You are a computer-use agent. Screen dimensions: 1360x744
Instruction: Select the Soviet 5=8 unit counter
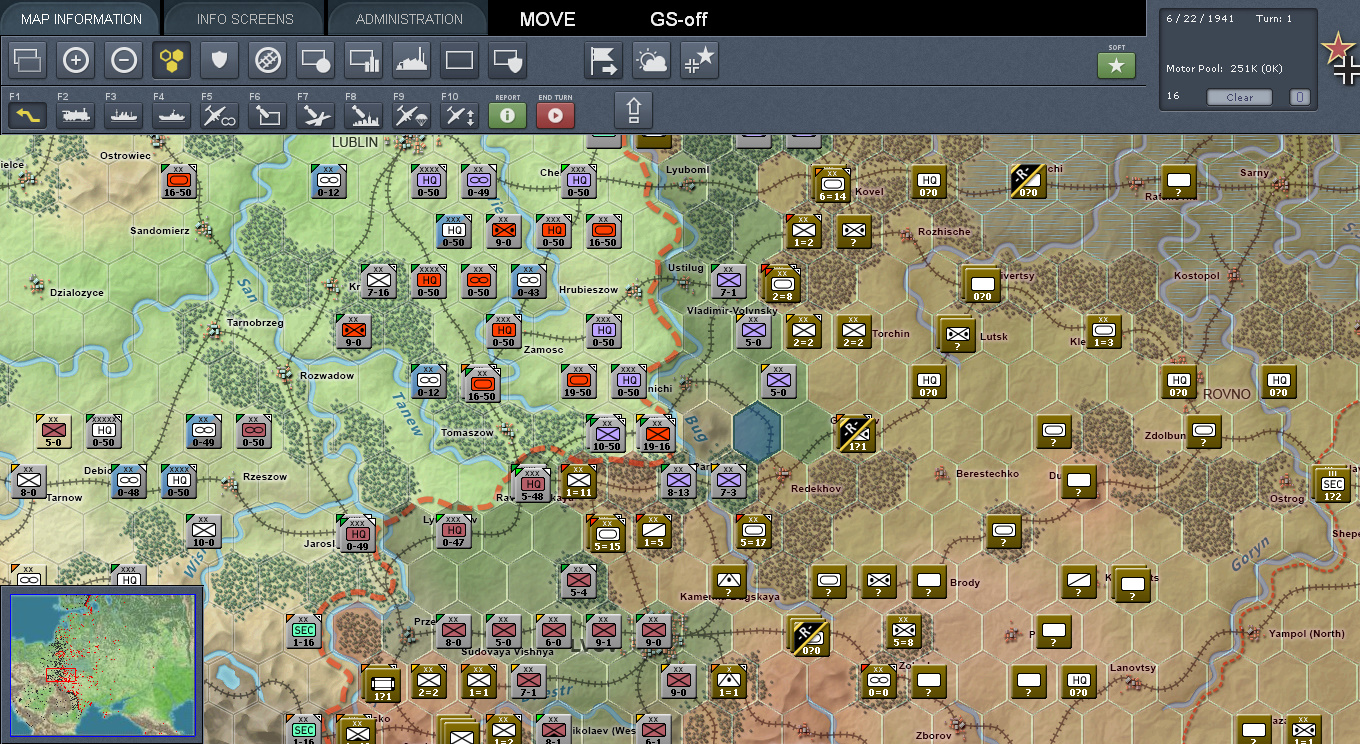point(903,632)
